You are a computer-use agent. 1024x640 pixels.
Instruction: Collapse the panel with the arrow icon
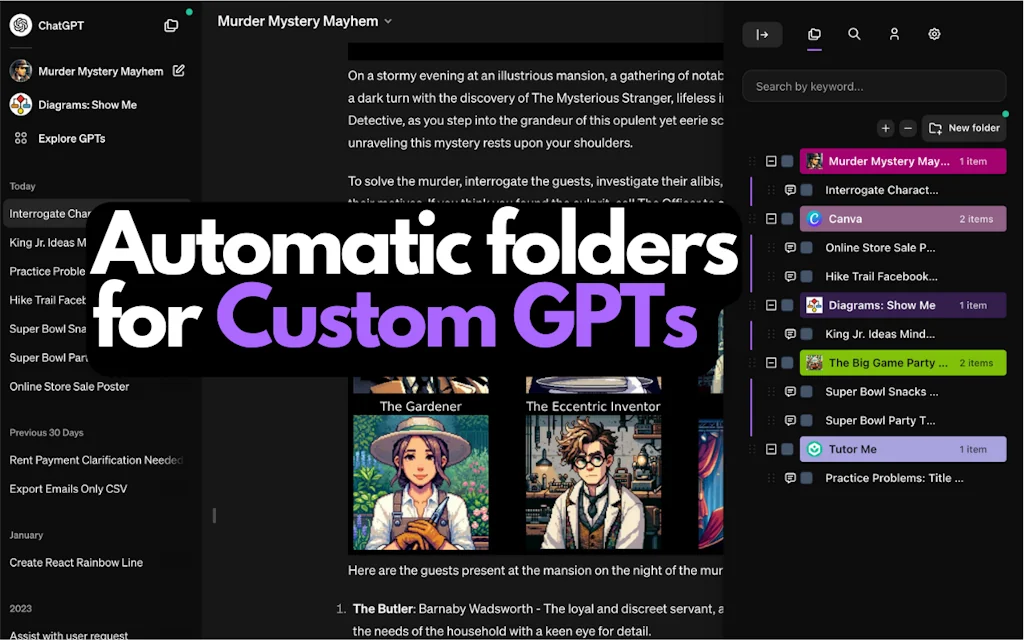click(x=762, y=34)
